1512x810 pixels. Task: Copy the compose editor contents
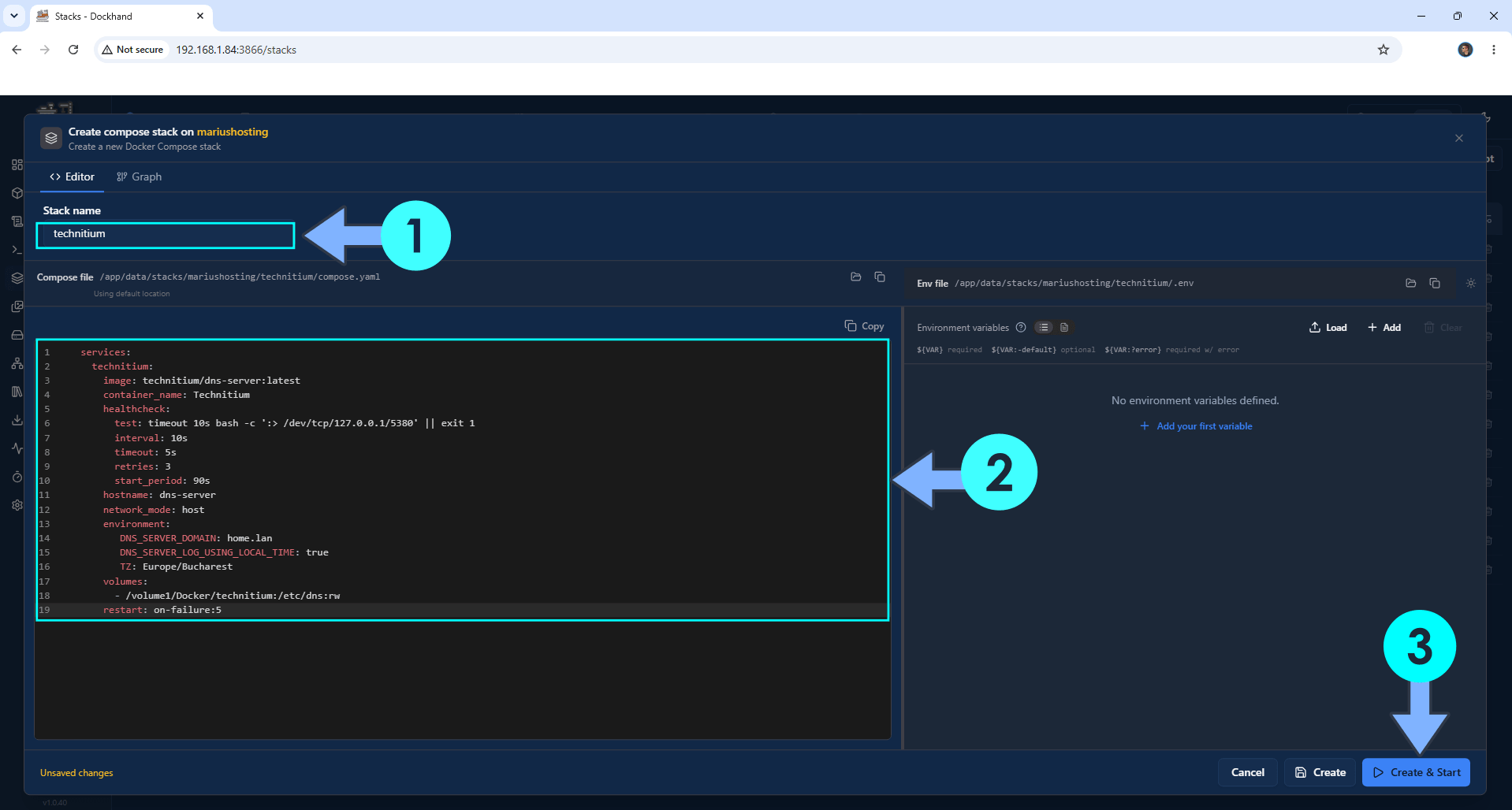[864, 326]
